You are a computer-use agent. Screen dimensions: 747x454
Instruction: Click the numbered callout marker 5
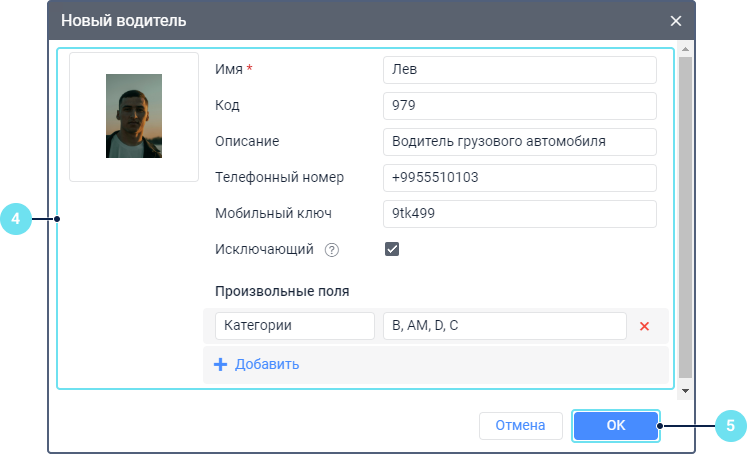tap(730, 426)
